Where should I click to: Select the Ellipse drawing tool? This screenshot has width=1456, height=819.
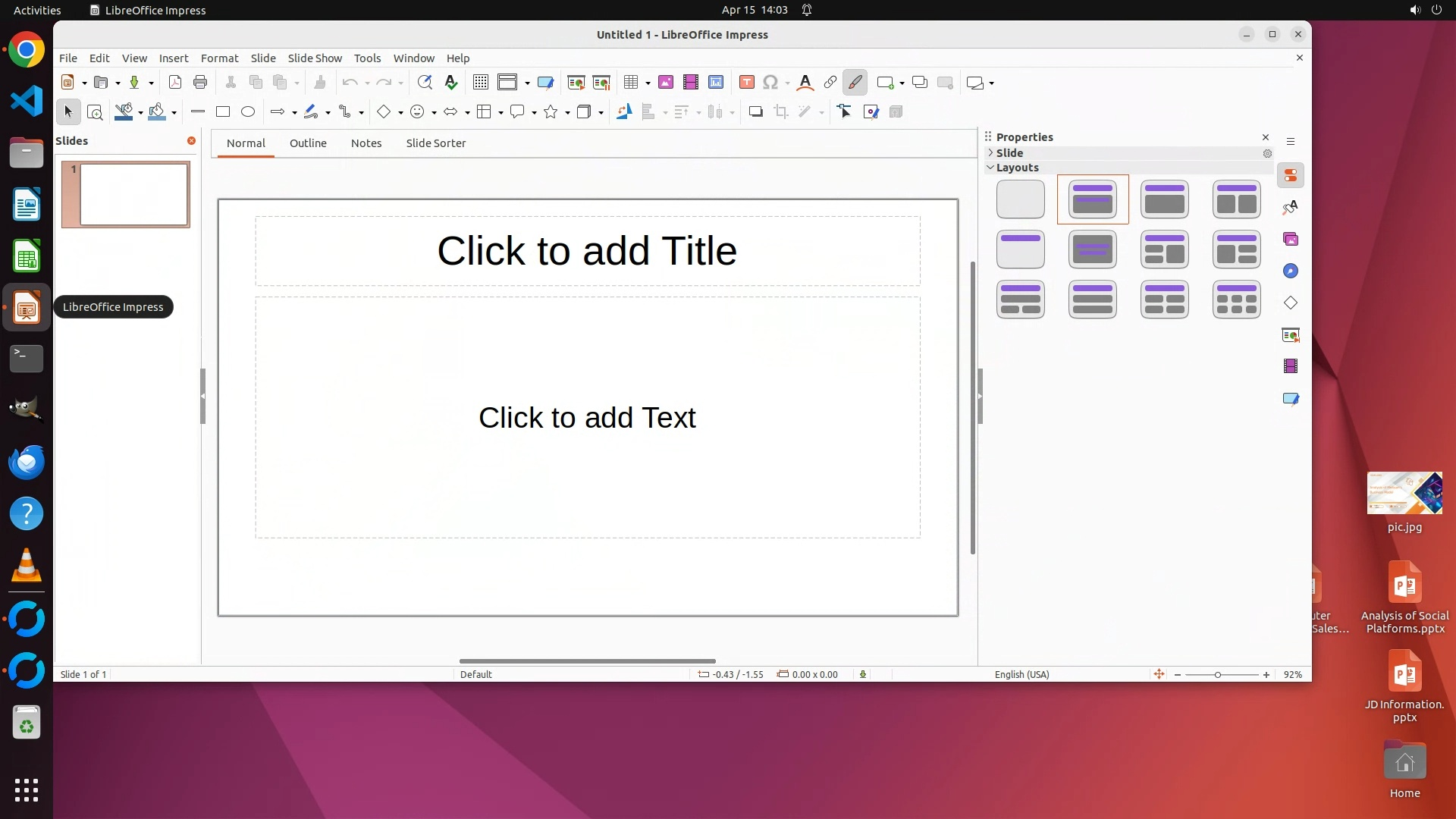[248, 112]
